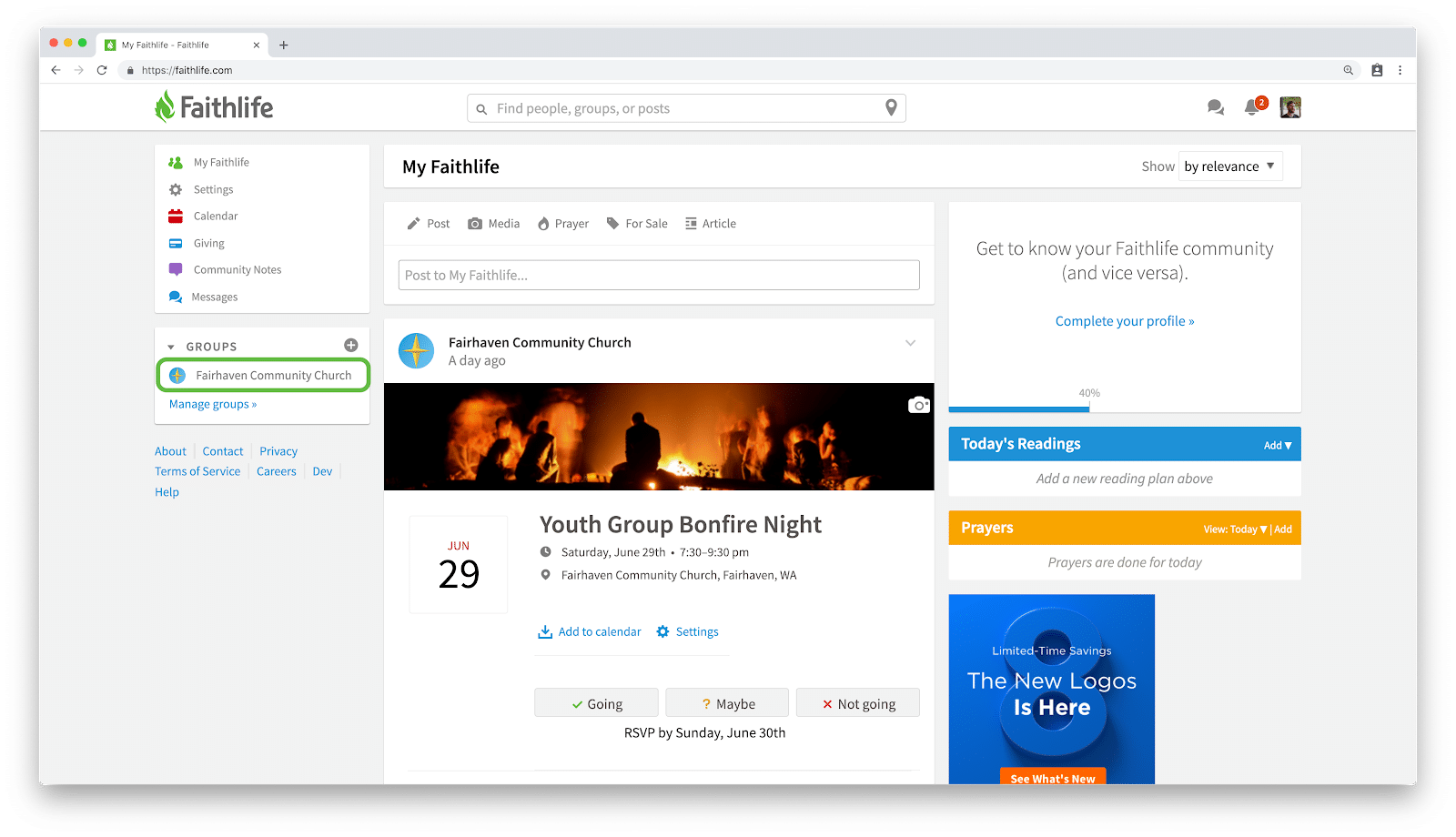The image size is (1456, 837).
Task: Click Add to calendar link
Action: [x=590, y=631]
